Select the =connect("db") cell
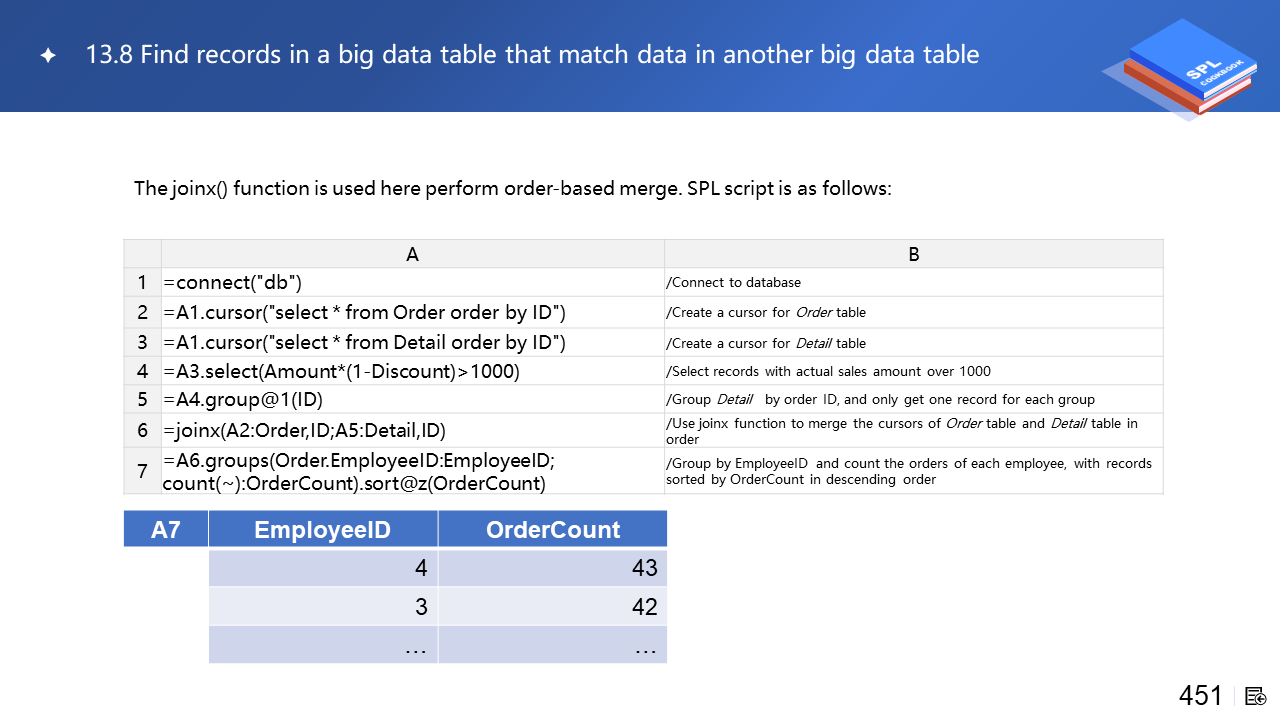The width and height of the screenshot is (1280, 720). click(412, 283)
